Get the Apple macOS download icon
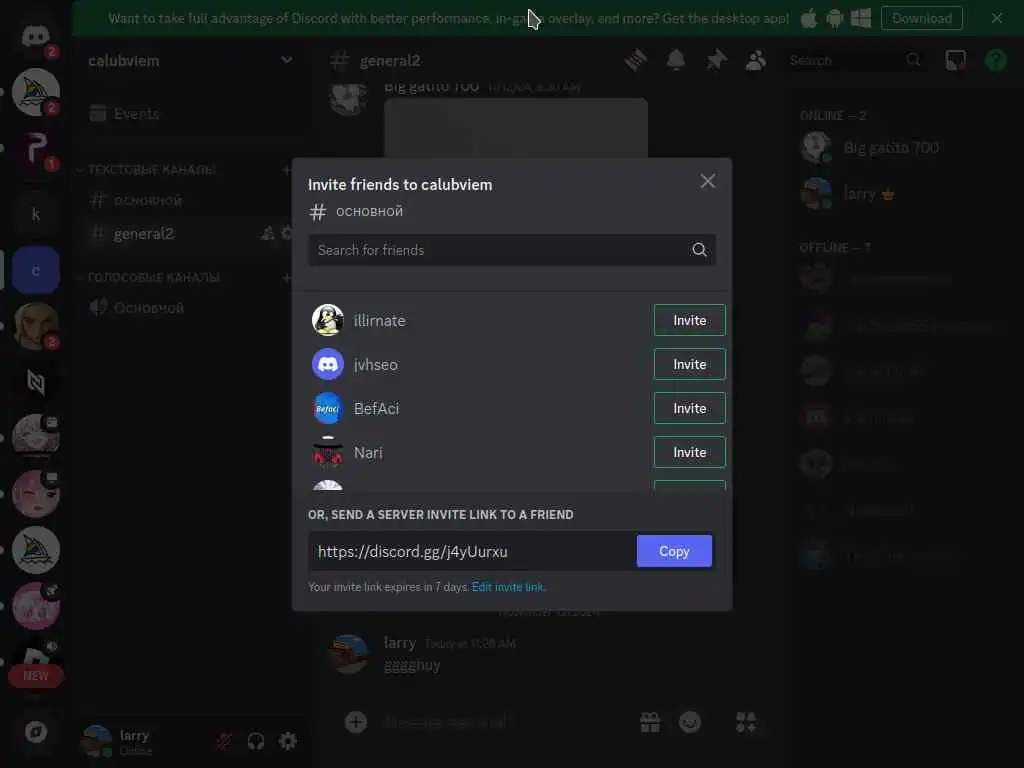The width and height of the screenshot is (1024, 768). tap(808, 18)
